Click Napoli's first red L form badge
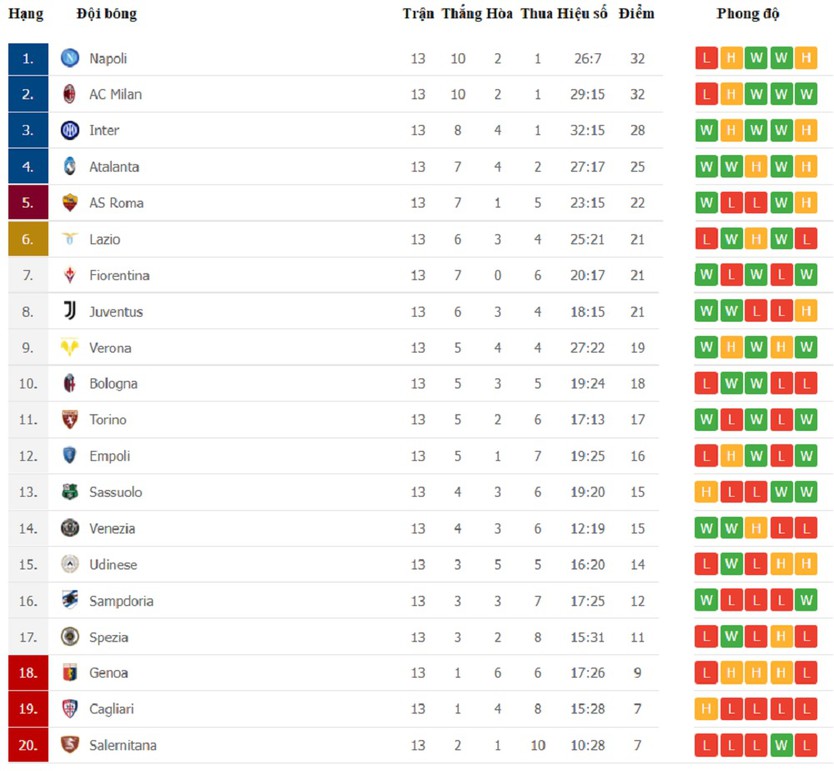The image size is (834, 771). click(706, 58)
